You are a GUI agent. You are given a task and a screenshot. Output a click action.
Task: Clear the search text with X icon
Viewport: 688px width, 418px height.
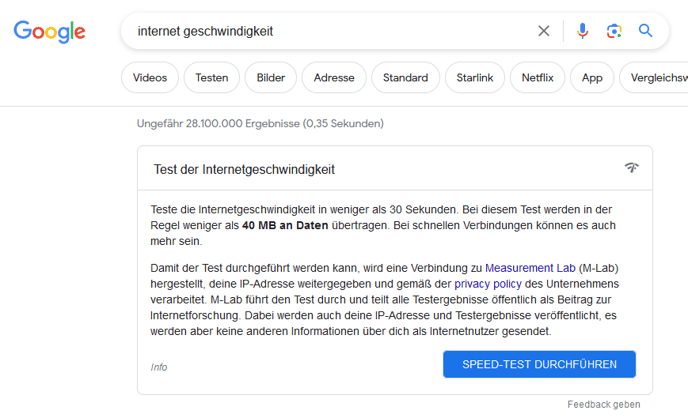point(544,31)
